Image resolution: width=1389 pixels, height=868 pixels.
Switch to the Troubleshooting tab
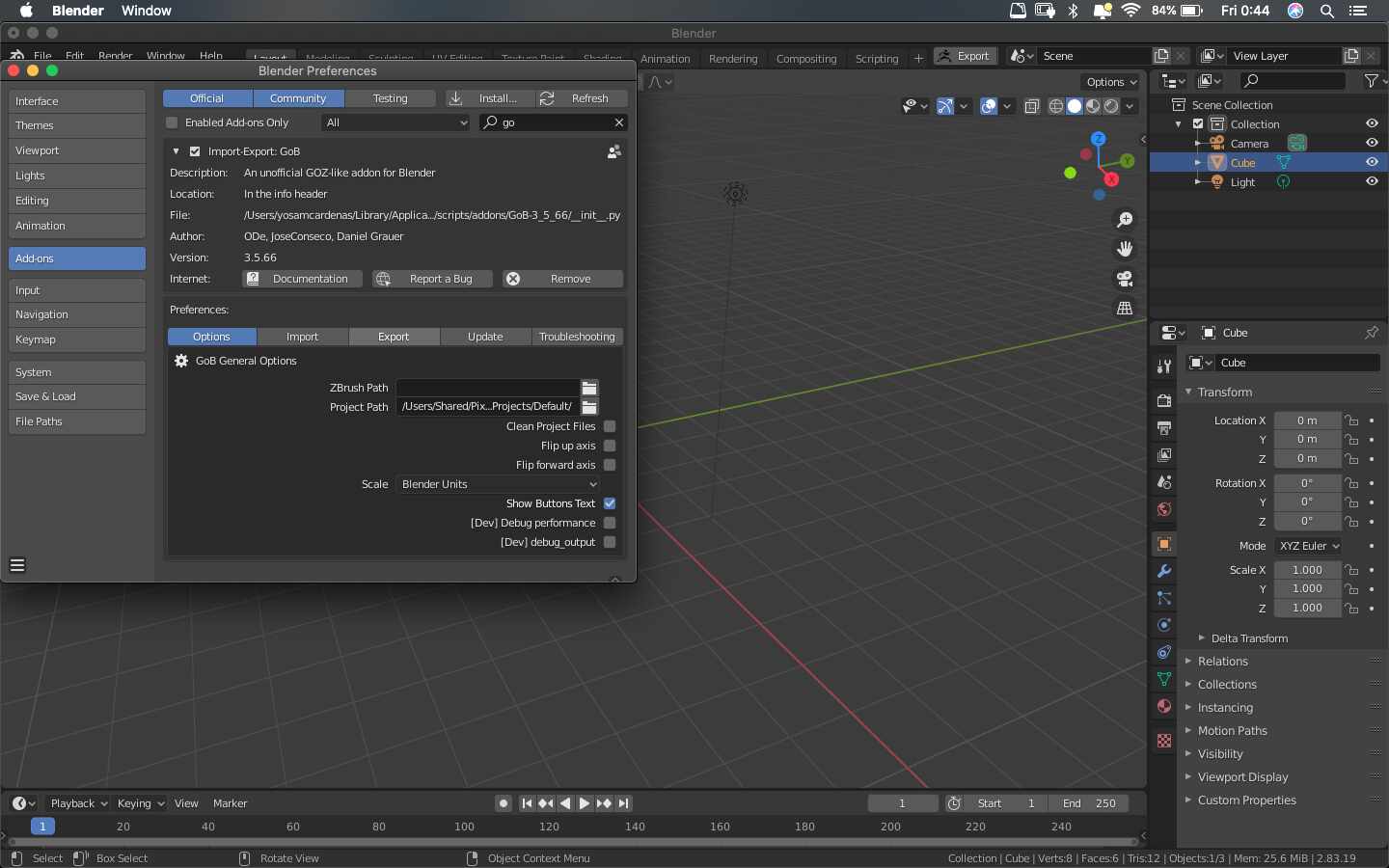coord(576,337)
